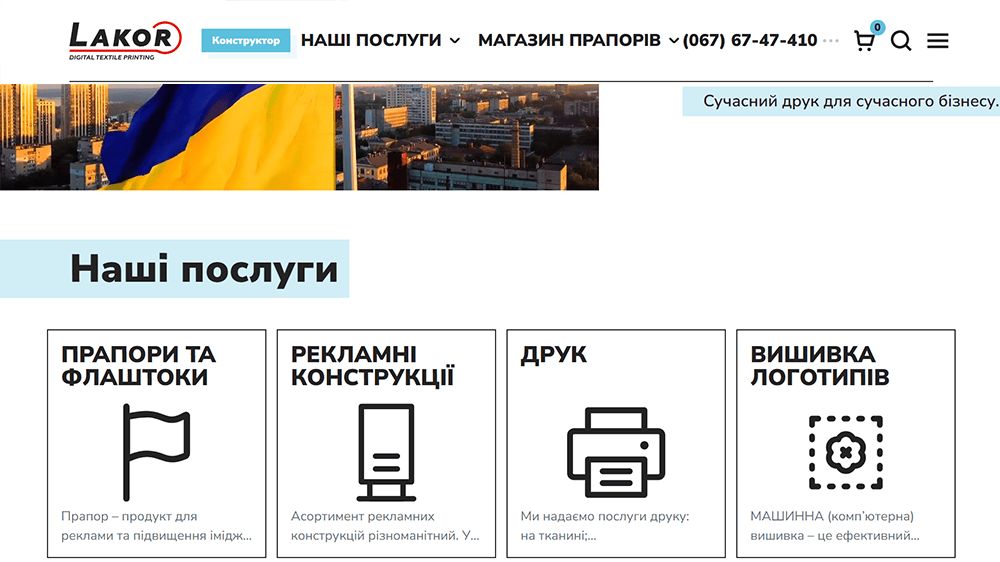
Task: Call the phone number (067) 67-47-410
Action: (750, 40)
